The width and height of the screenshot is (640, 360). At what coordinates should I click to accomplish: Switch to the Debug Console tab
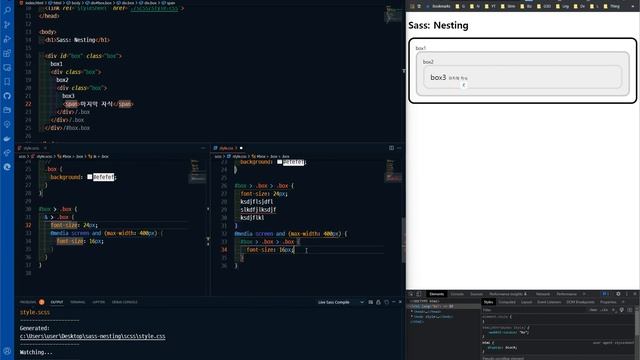point(124,302)
